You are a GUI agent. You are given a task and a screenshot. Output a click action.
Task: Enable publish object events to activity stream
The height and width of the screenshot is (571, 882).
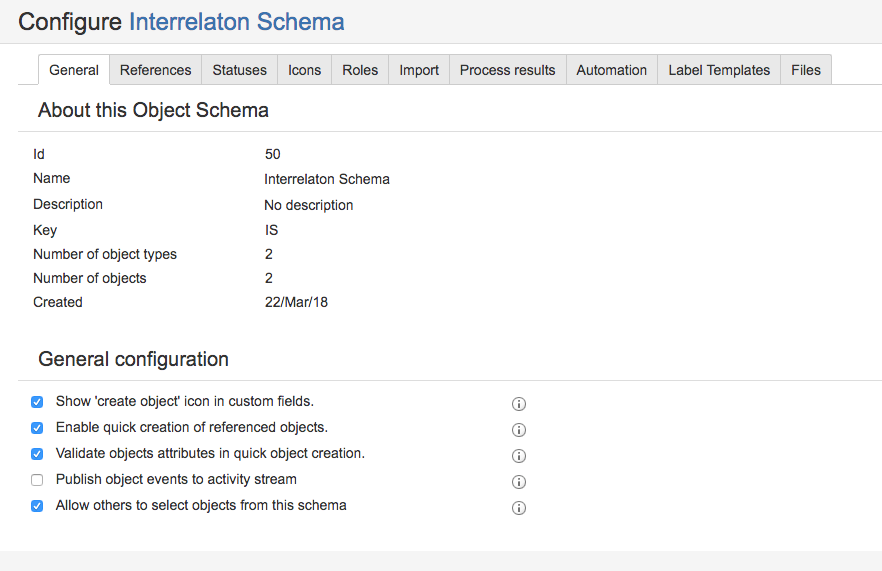(37, 480)
